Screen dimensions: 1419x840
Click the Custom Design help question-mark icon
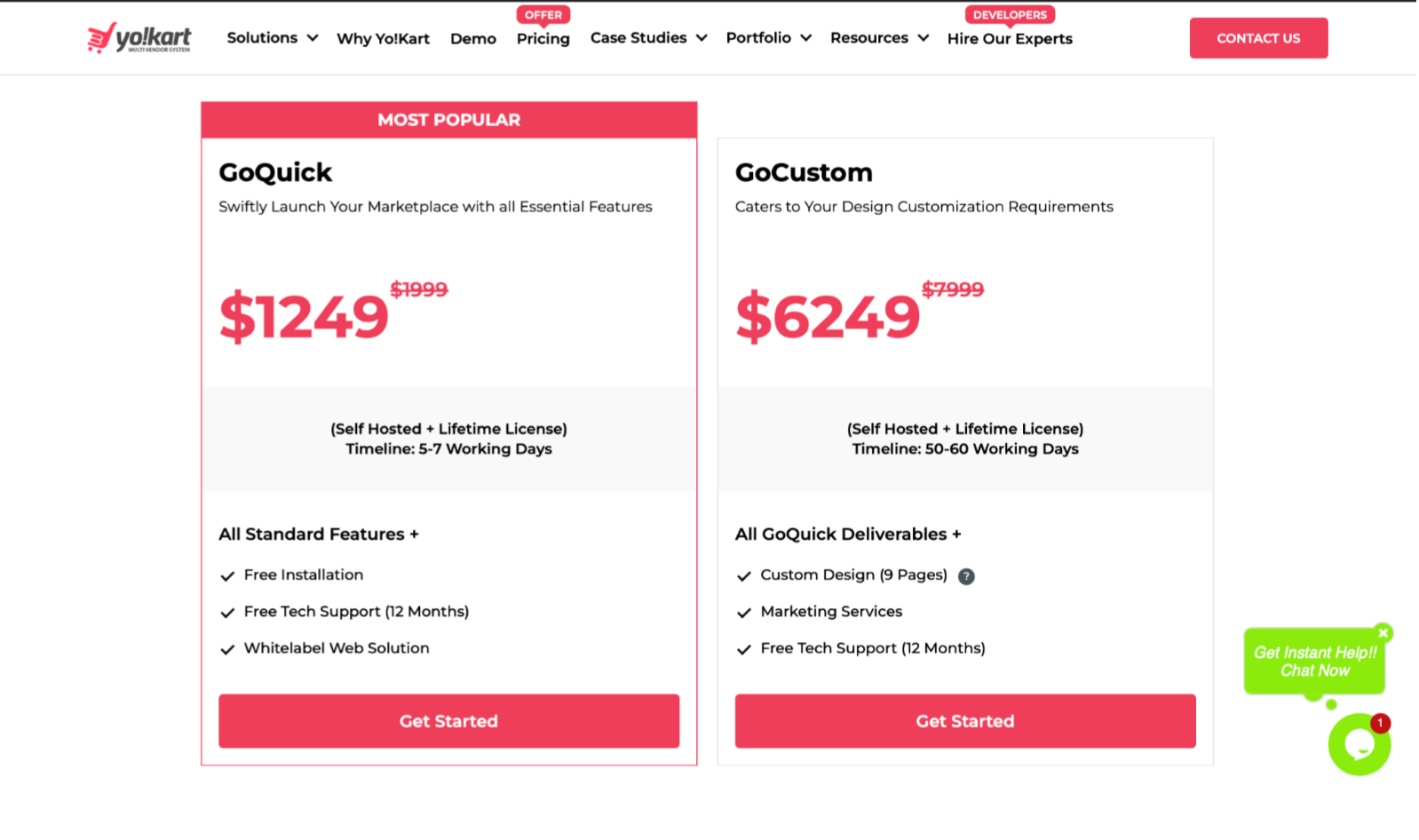(967, 576)
